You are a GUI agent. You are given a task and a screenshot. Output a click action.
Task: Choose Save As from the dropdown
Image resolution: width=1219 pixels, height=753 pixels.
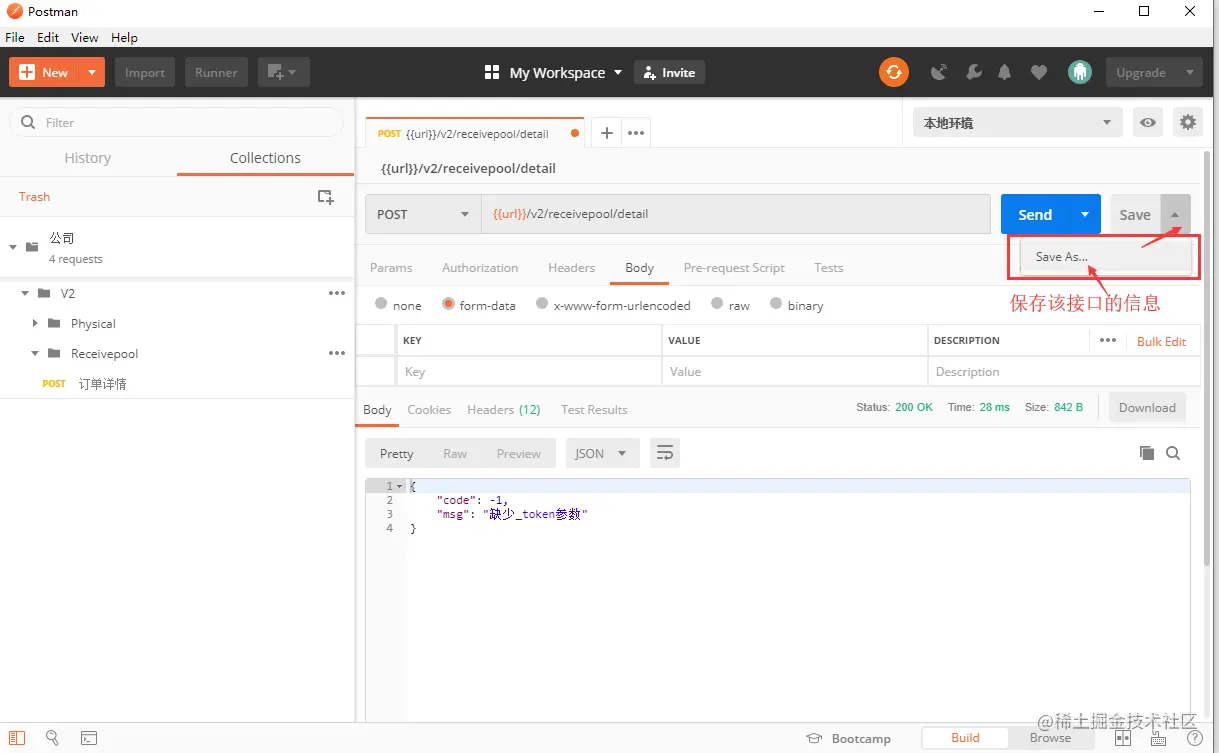coord(1106,257)
